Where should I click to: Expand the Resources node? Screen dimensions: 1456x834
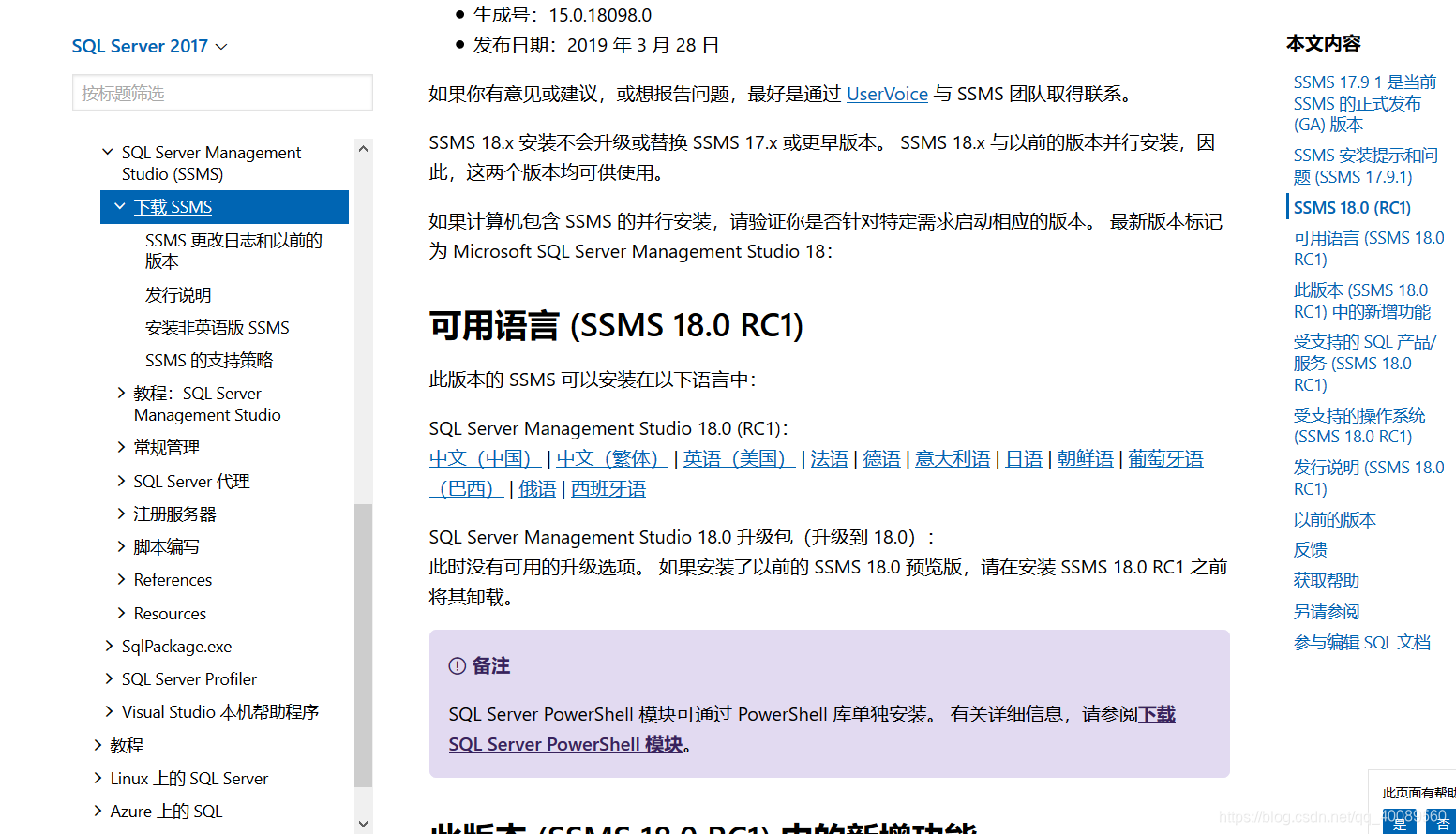click(121, 613)
